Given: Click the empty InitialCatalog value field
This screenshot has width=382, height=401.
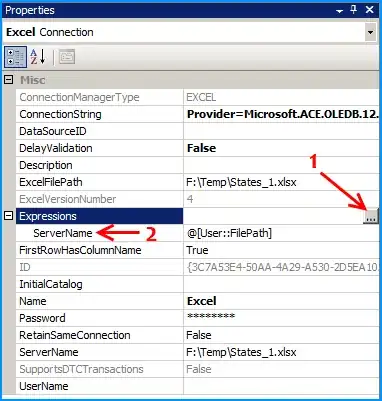Looking at the screenshot, I should [x=281, y=284].
